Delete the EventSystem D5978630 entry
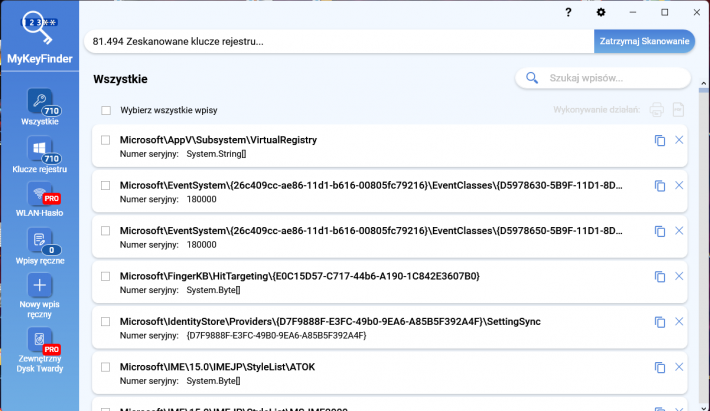The width and height of the screenshot is (710, 411). (679, 185)
